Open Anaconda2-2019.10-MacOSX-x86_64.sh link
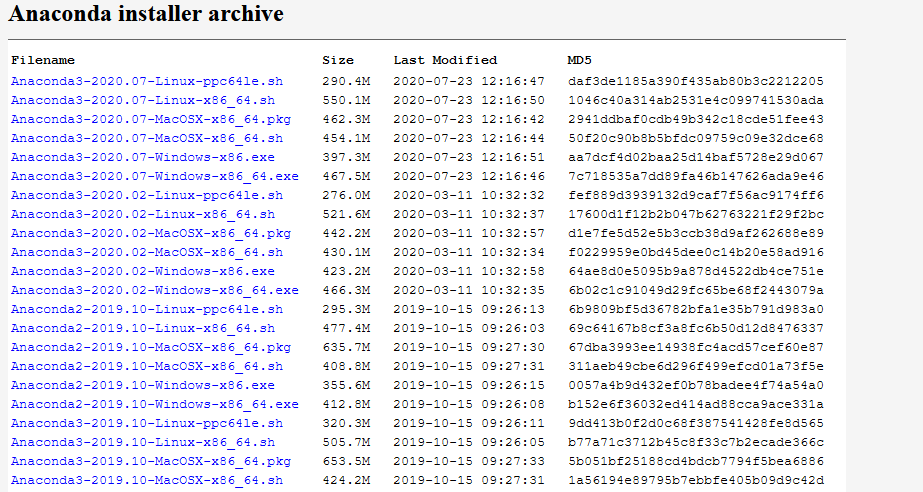Image resolution: width=923 pixels, height=492 pixels. point(147,366)
